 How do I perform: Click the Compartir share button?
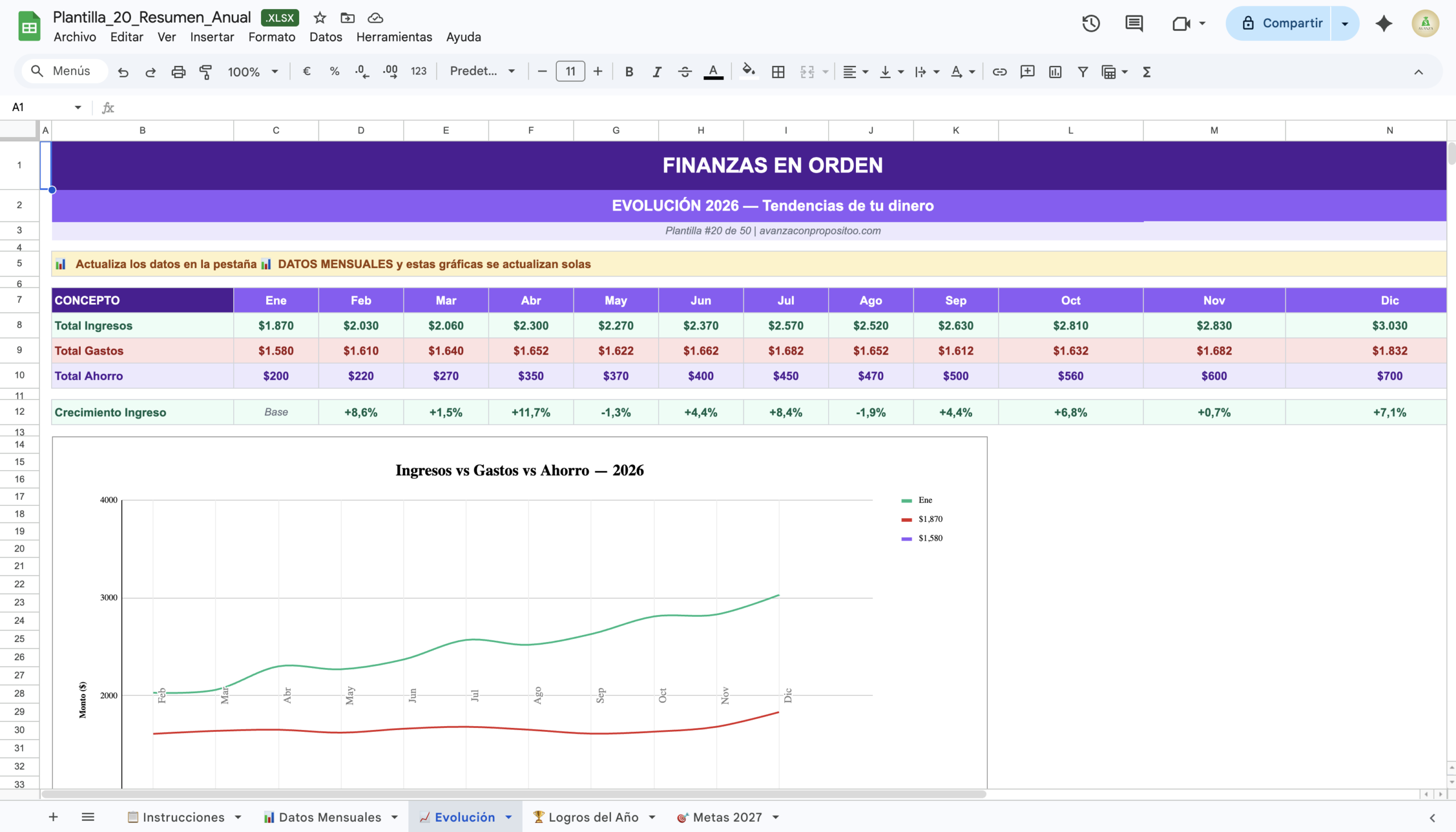(x=1280, y=23)
